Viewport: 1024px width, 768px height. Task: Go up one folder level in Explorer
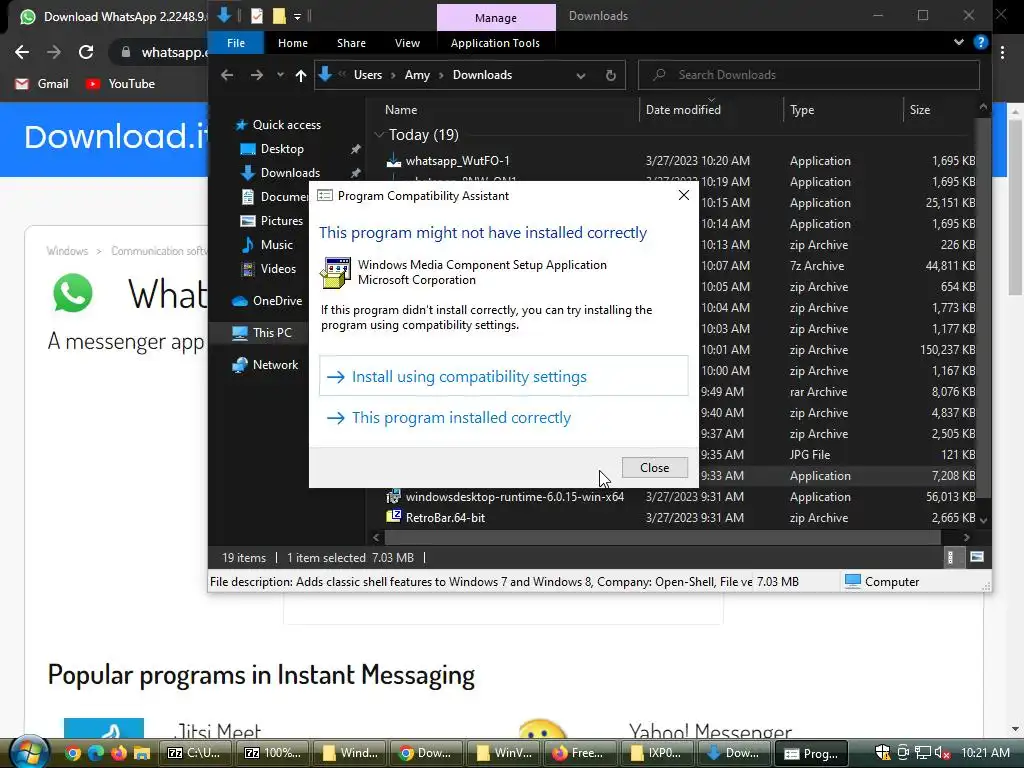point(300,75)
